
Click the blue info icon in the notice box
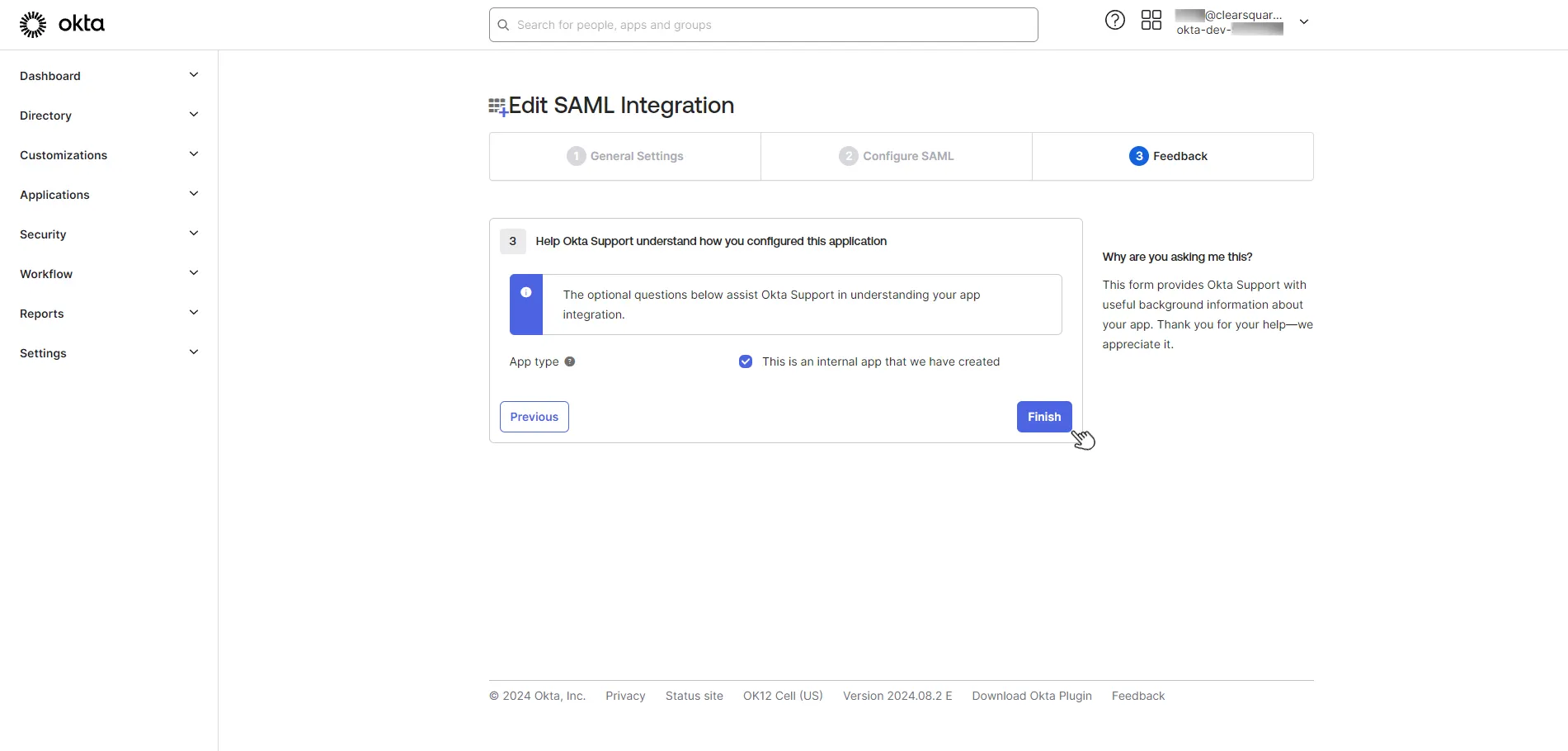click(x=525, y=292)
